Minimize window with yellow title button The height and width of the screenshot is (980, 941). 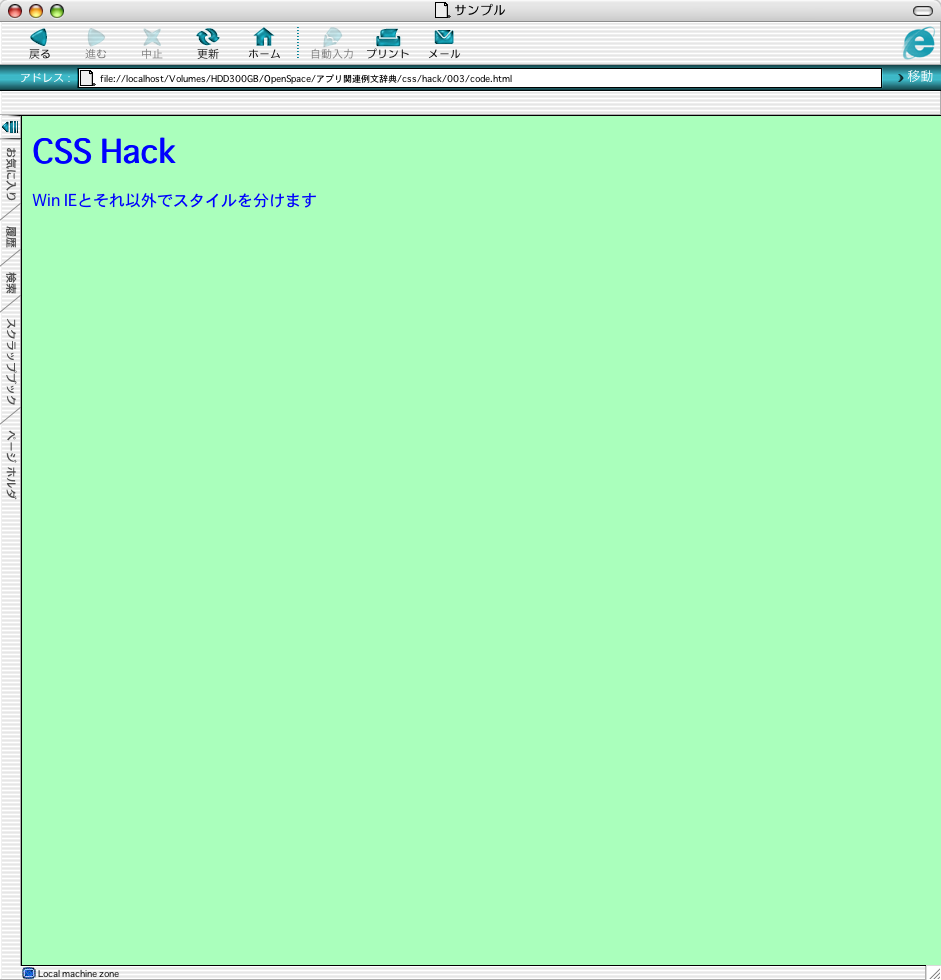click(36, 11)
